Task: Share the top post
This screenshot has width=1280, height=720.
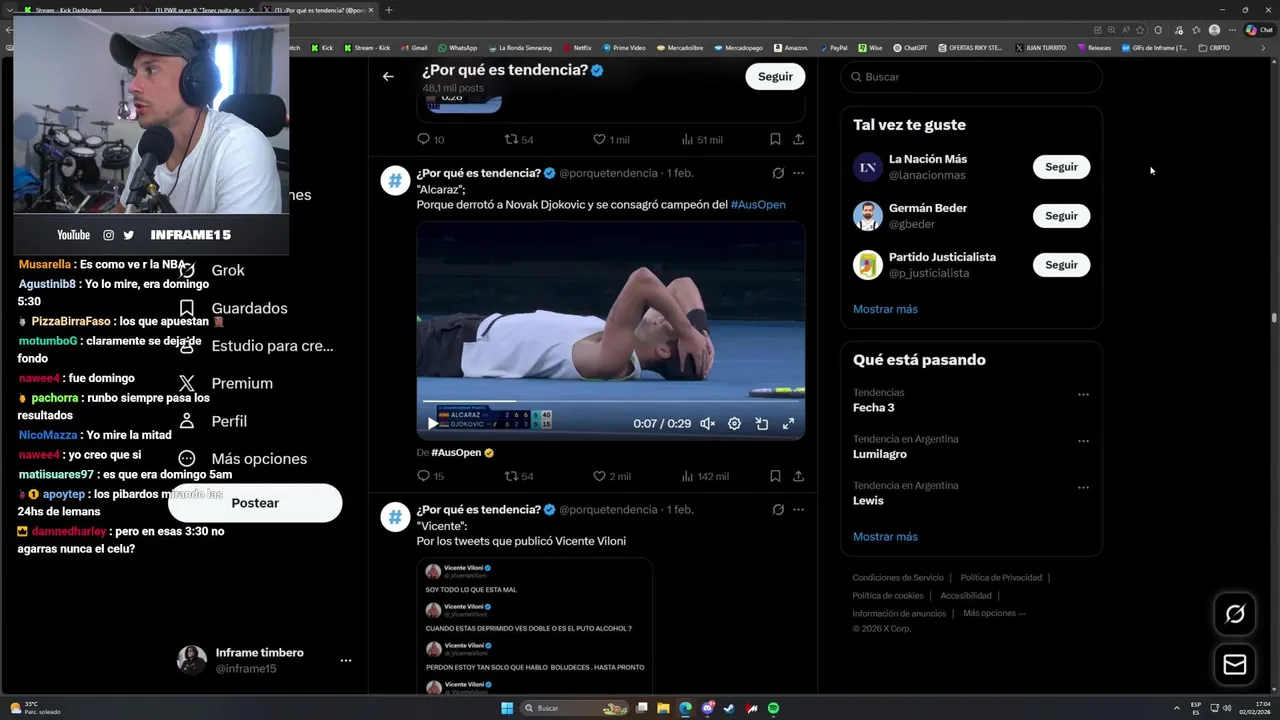Action: 798,139
